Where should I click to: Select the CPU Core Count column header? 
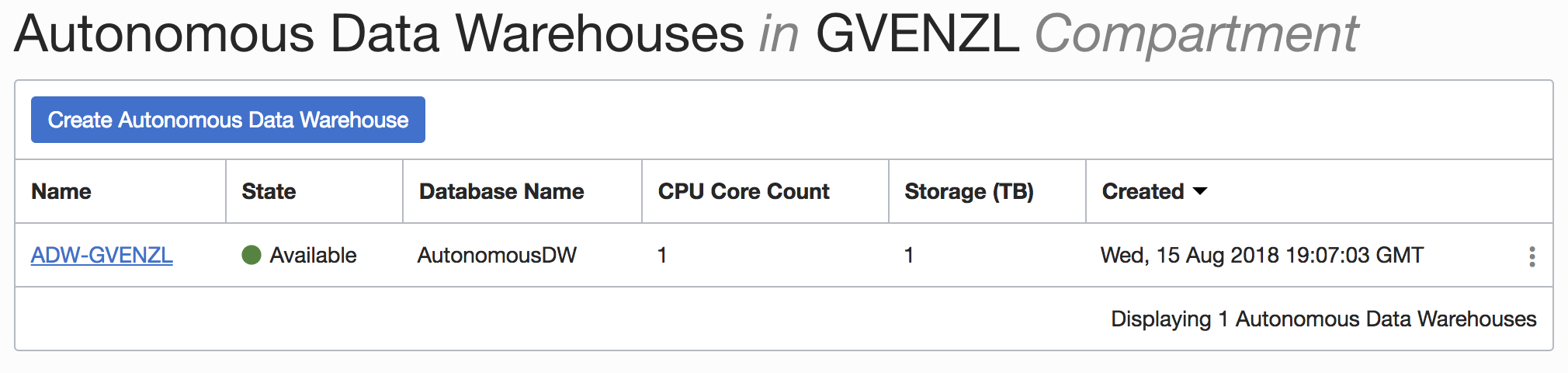pos(744,191)
